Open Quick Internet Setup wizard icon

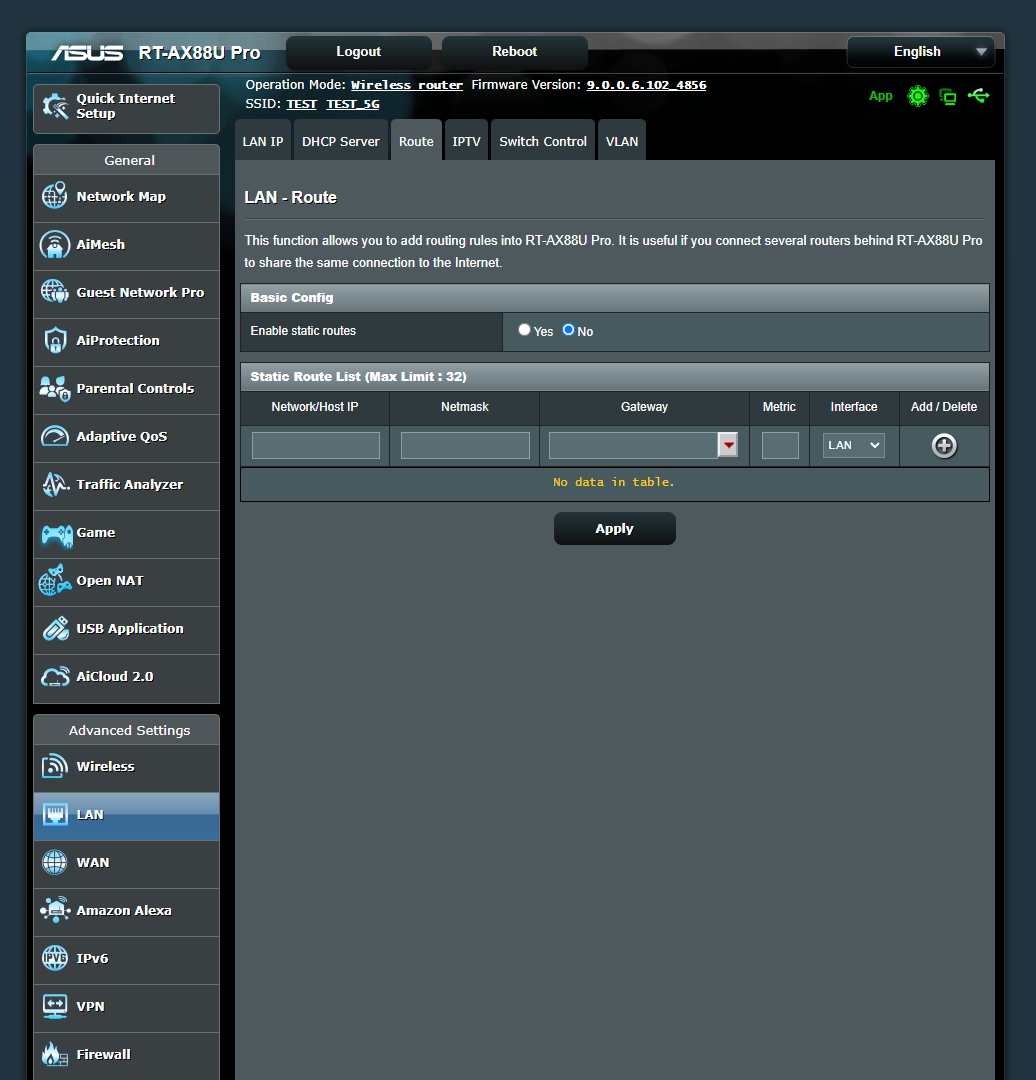tap(55, 107)
